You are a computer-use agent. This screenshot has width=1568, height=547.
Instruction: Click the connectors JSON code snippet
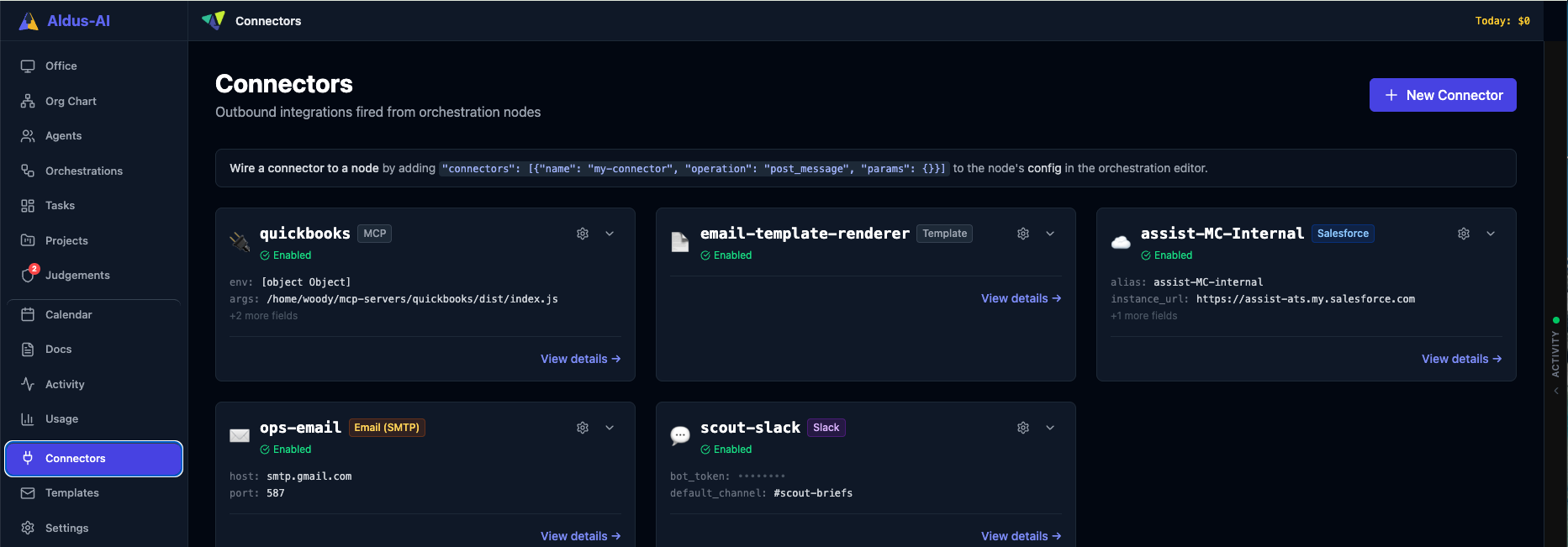click(694, 169)
